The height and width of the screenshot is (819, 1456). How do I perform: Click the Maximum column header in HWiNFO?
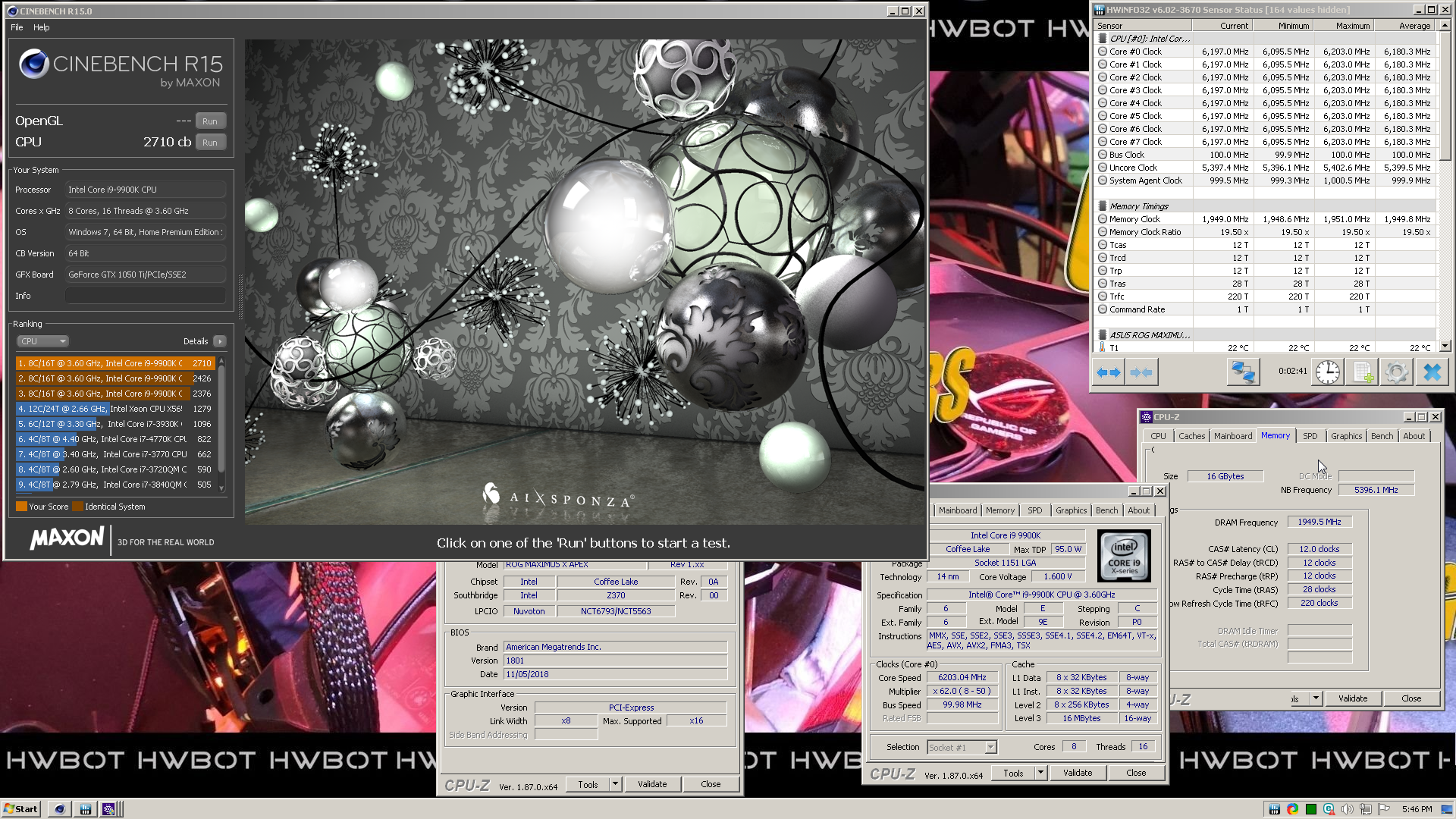(1343, 26)
